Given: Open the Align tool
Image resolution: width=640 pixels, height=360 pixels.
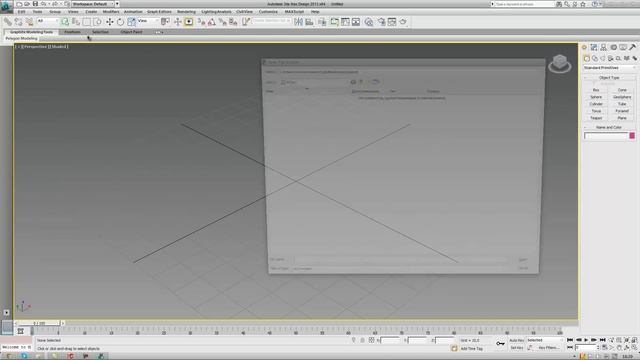Looking at the screenshot, I should pos(309,22).
